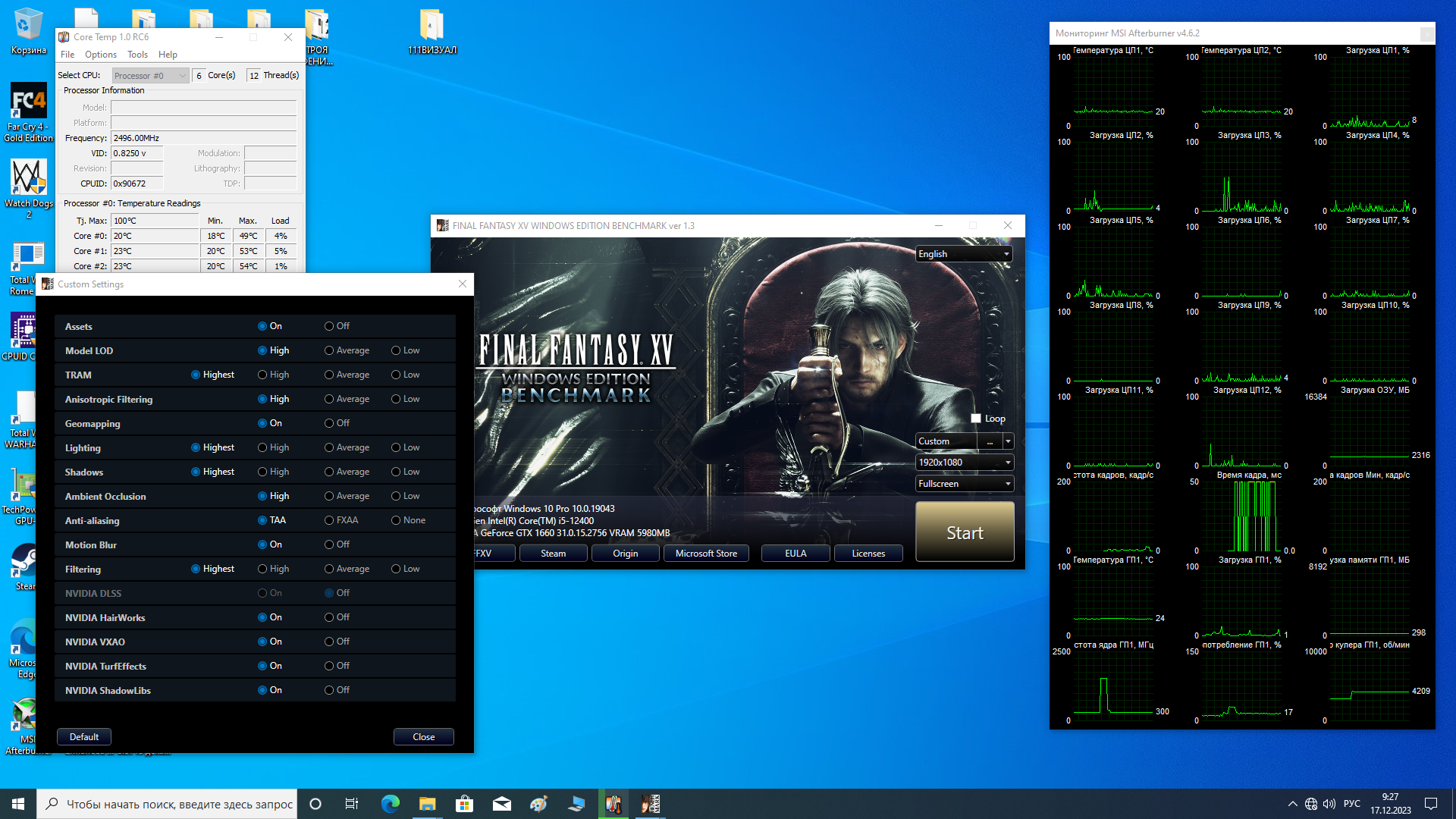This screenshot has width=1456, height=819.
Task: Click Microsoft Edge icon in taskbar
Action: pyautogui.click(x=390, y=804)
